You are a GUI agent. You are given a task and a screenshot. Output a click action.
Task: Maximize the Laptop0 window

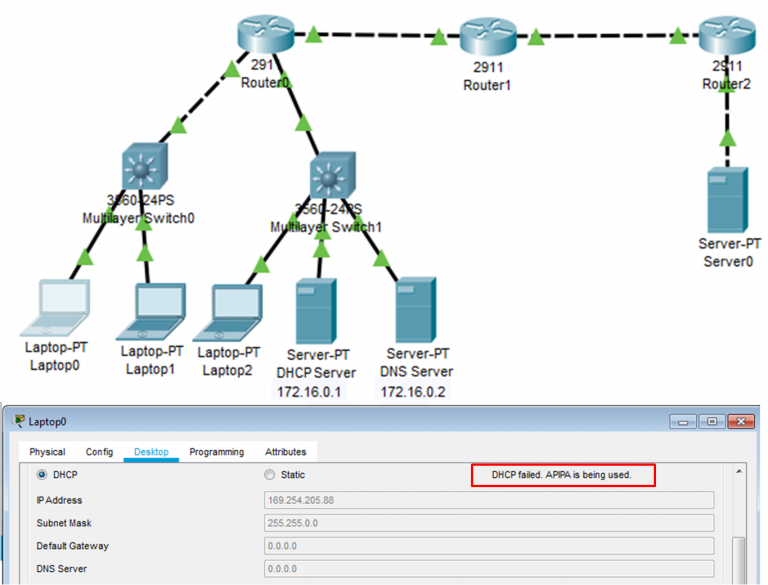(712, 421)
